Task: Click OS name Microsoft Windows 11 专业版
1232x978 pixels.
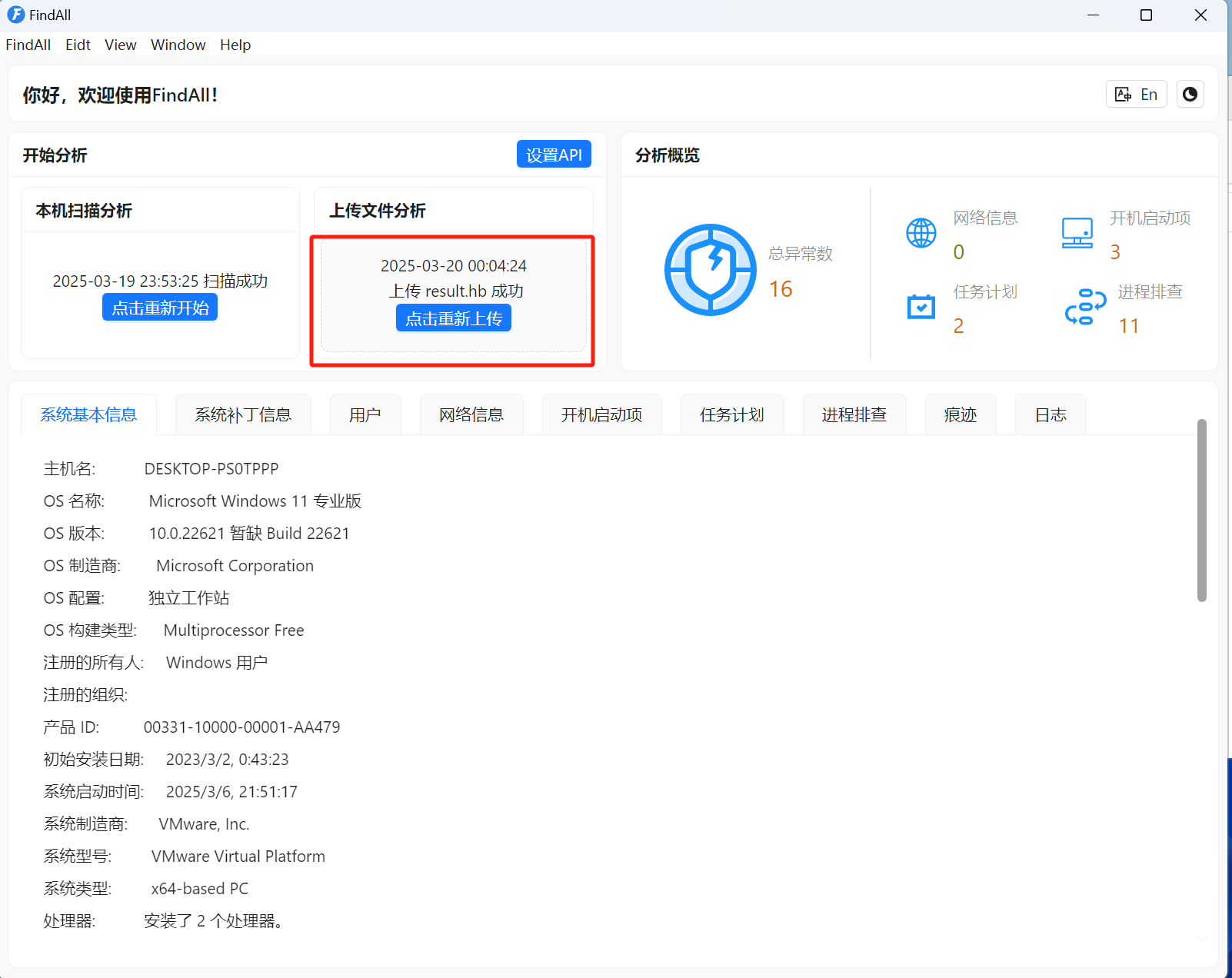Action: 255,501
